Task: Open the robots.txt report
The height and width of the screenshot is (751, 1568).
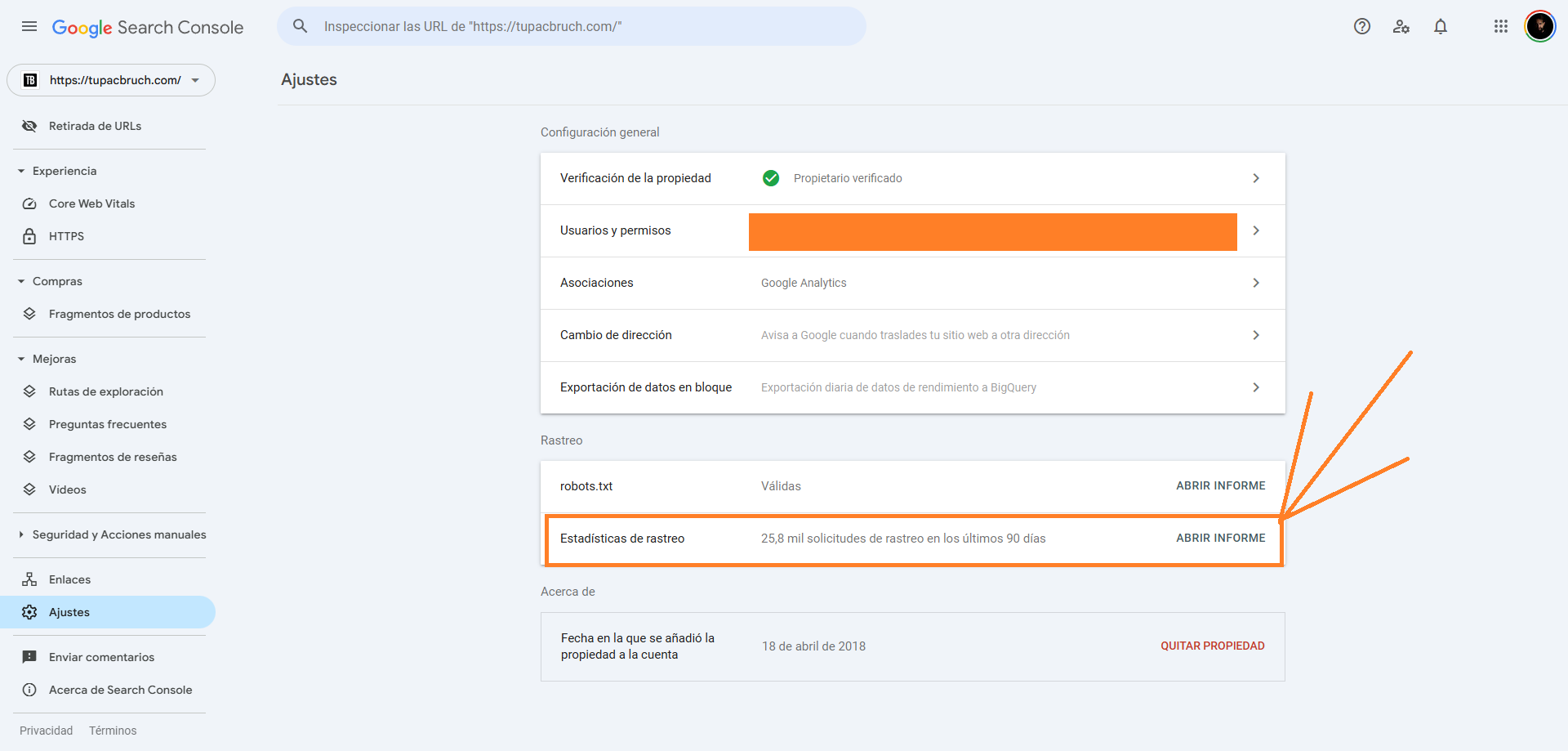Action: (1220, 485)
